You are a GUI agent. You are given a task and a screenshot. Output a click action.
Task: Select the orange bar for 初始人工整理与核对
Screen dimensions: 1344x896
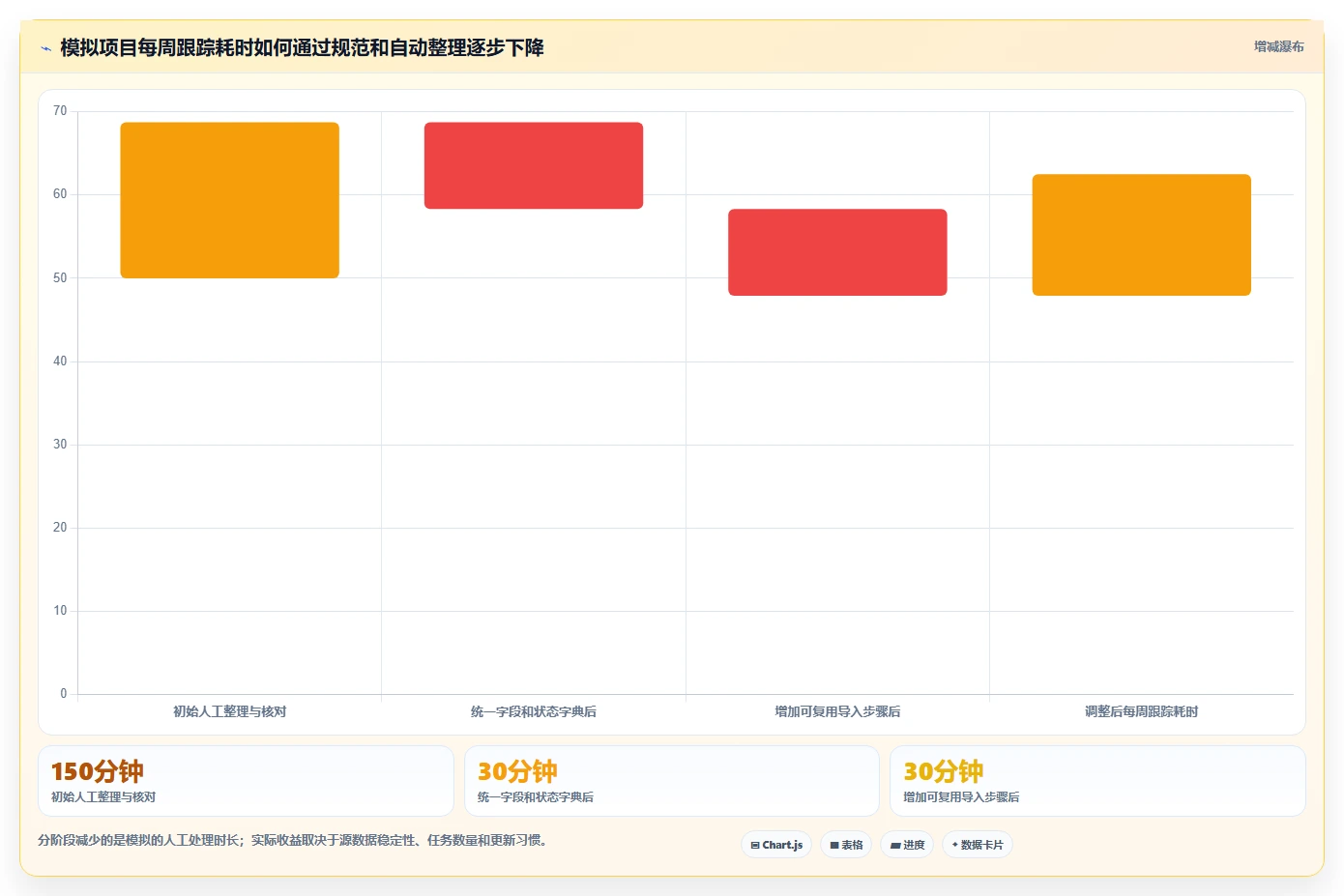click(229, 200)
